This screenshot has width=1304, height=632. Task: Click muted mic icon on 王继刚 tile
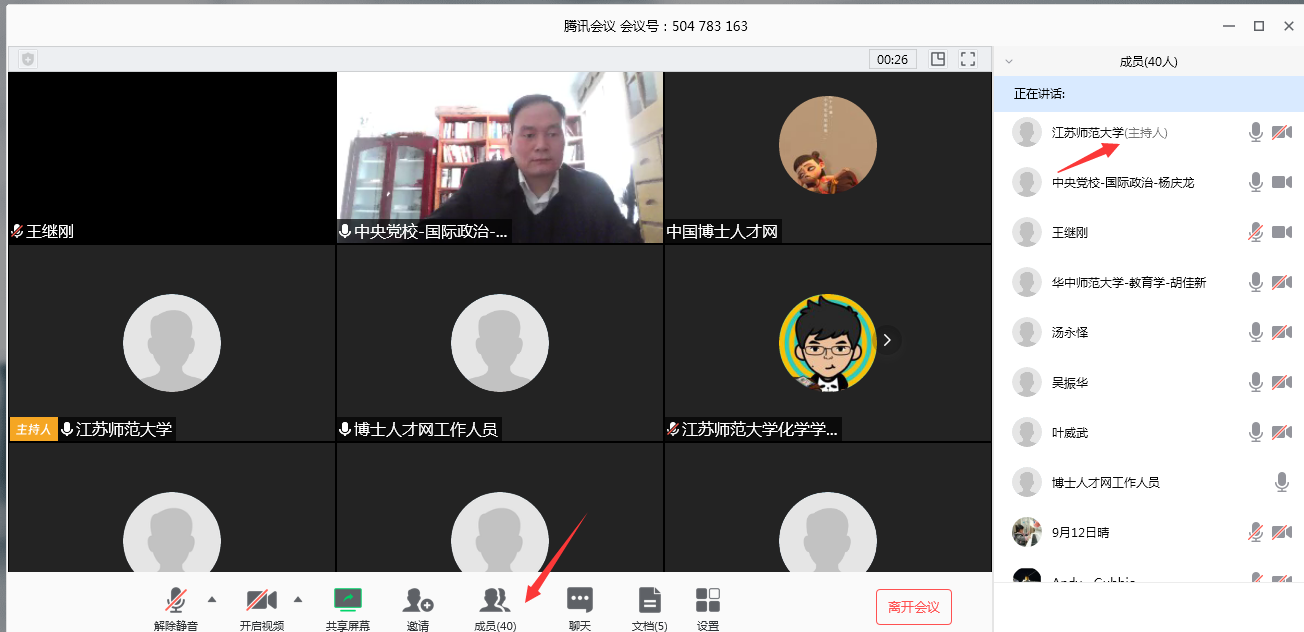point(17,231)
